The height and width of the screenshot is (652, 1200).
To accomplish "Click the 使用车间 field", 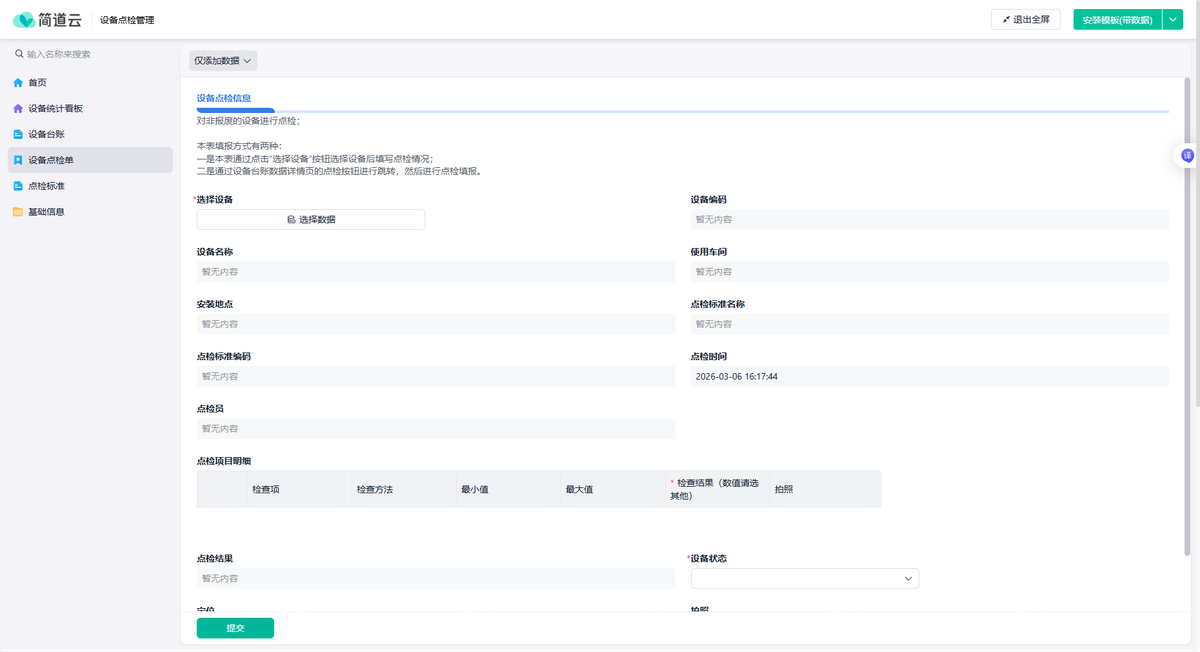I will [x=930, y=272].
